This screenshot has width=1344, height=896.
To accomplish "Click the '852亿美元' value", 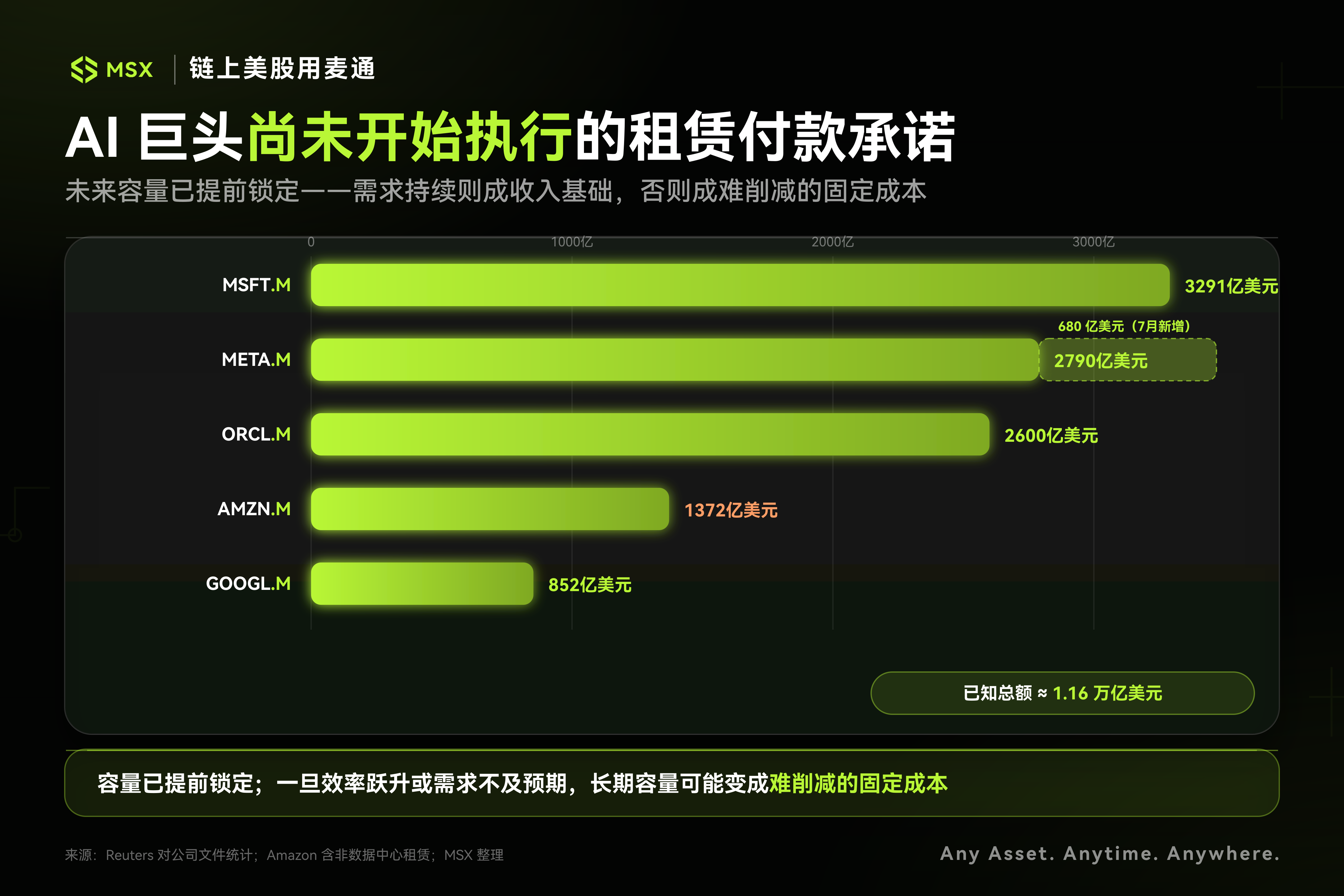I will [x=590, y=585].
